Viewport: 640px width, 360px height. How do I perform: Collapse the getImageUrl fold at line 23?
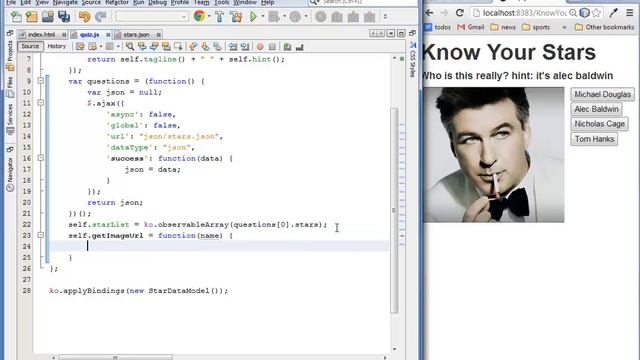tap(40, 236)
